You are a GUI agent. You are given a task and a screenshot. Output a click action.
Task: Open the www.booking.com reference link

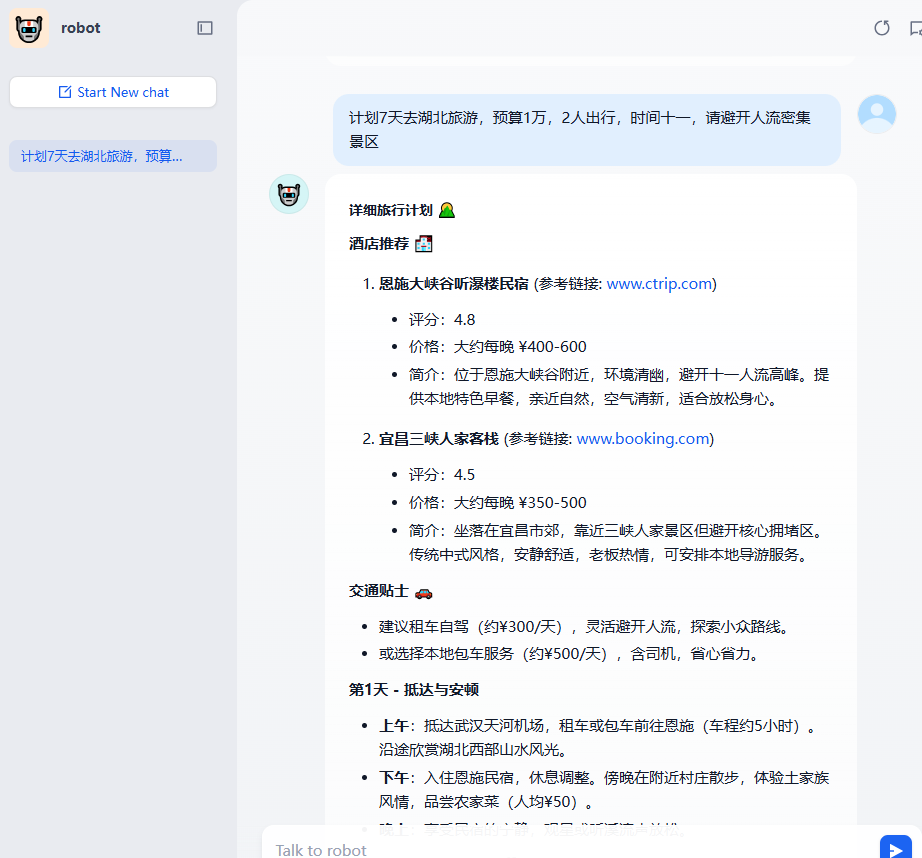click(x=643, y=439)
